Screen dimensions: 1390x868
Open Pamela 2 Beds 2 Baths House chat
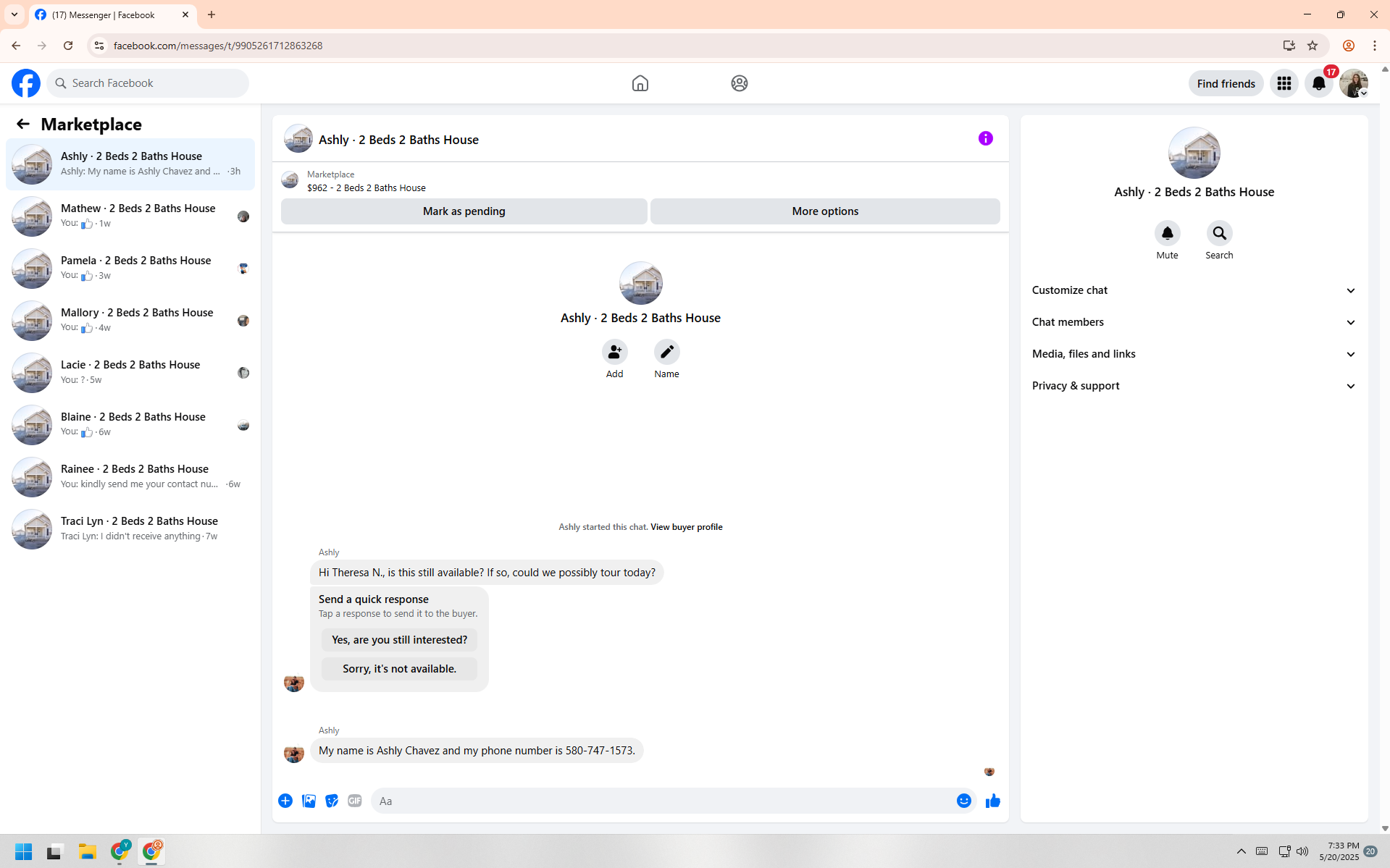click(130, 268)
